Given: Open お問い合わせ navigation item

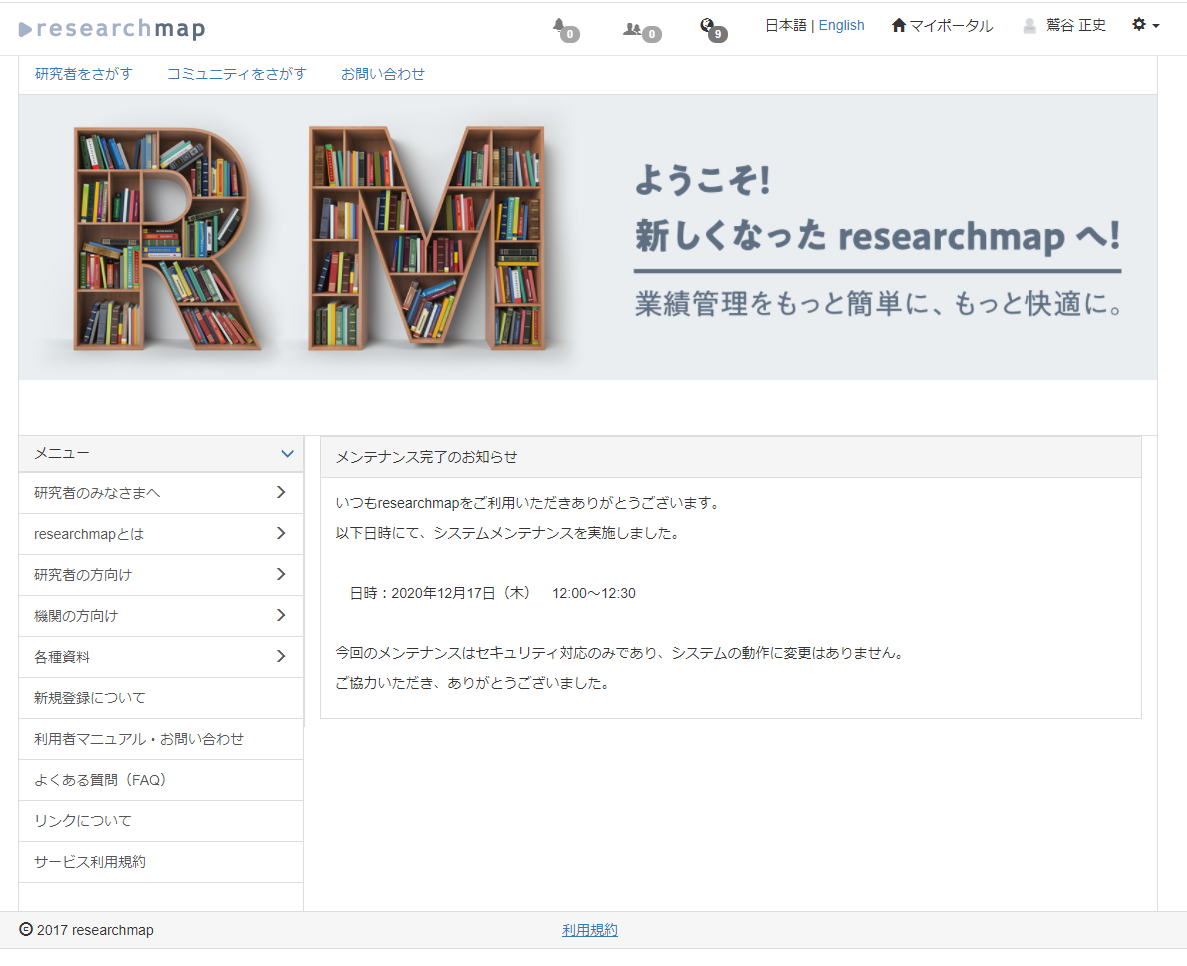Looking at the screenshot, I should 382,74.
